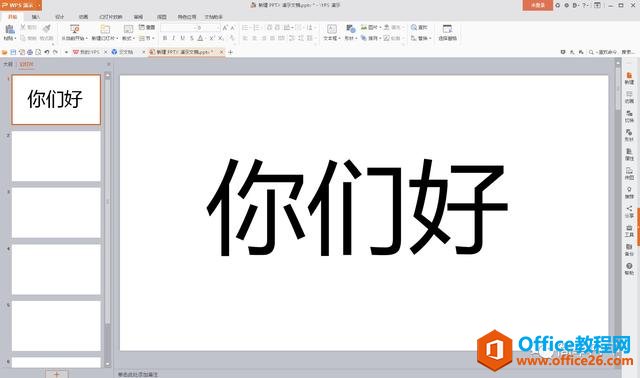Viewport: 640px width, 378px height.
Task: Open the Arrange objects menu
Action: point(371,38)
